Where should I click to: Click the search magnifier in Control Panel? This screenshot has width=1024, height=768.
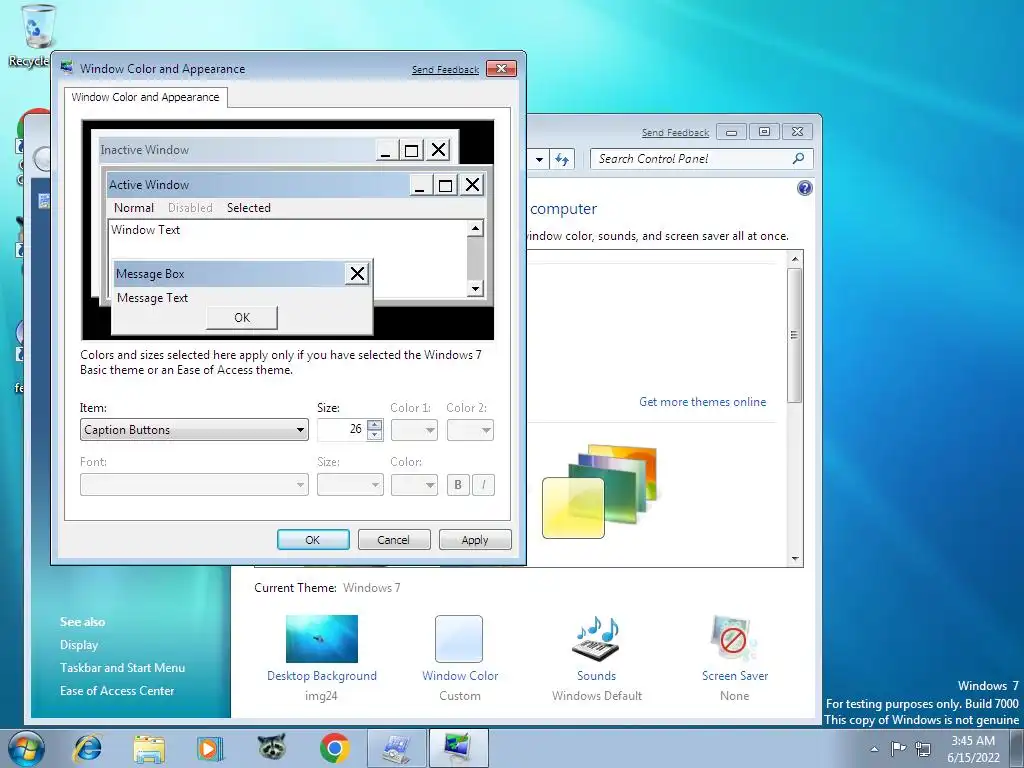click(798, 158)
